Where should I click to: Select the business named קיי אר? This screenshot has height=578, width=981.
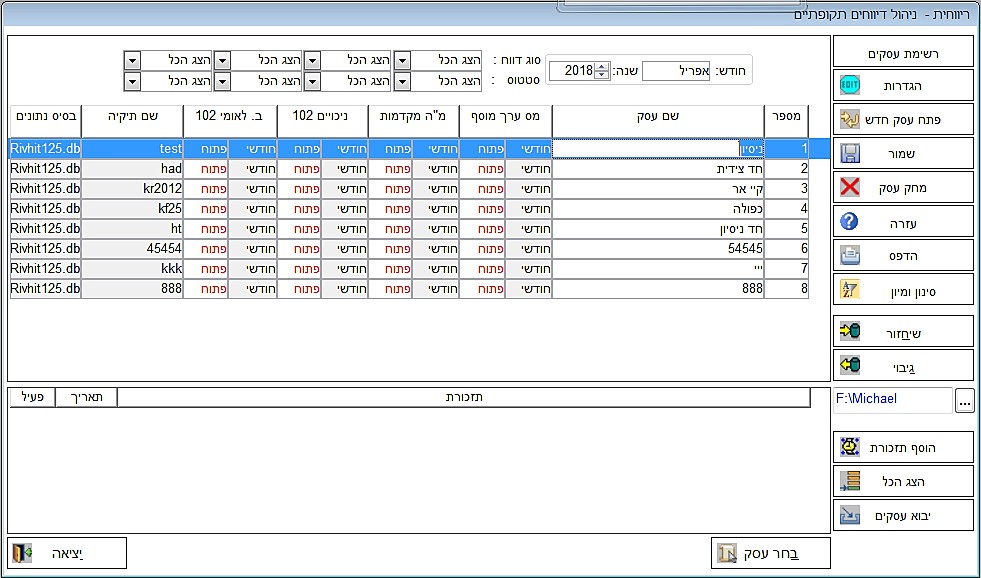[658, 189]
